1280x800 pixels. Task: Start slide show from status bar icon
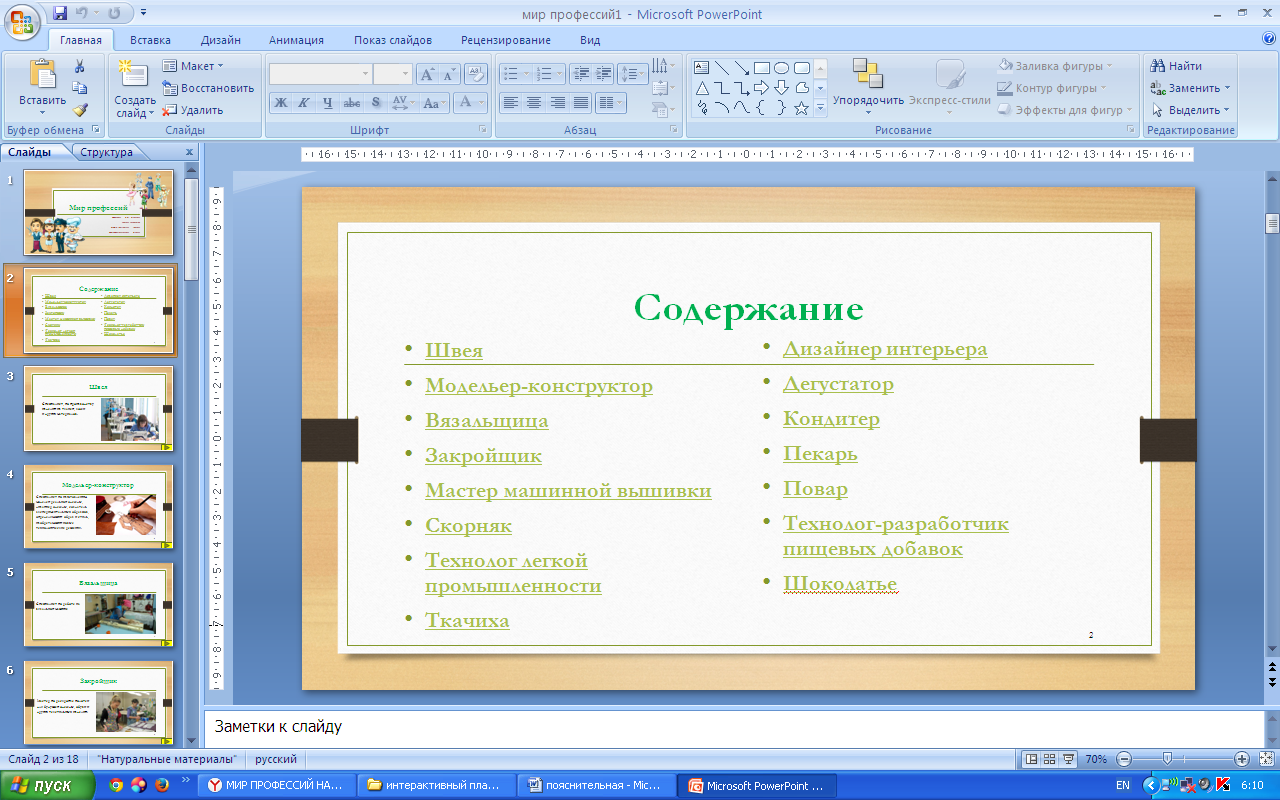pos(1068,759)
